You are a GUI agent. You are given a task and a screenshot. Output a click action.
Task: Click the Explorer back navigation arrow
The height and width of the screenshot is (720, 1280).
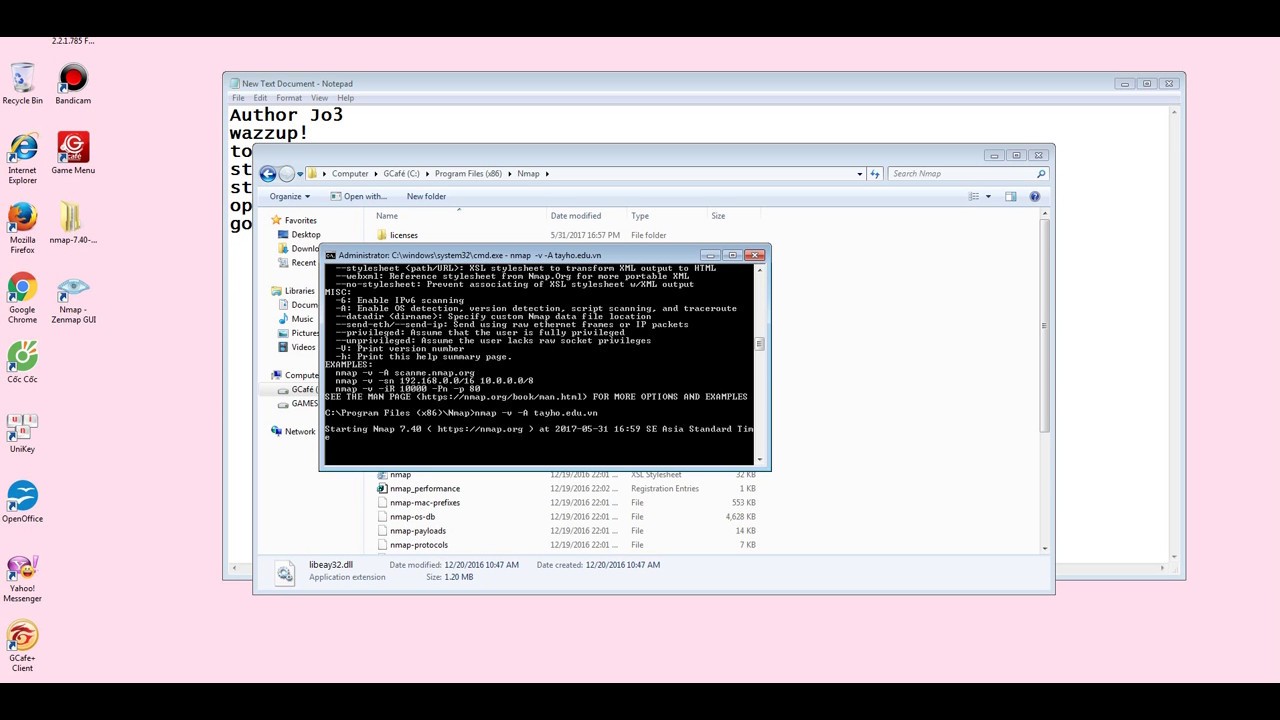point(268,174)
